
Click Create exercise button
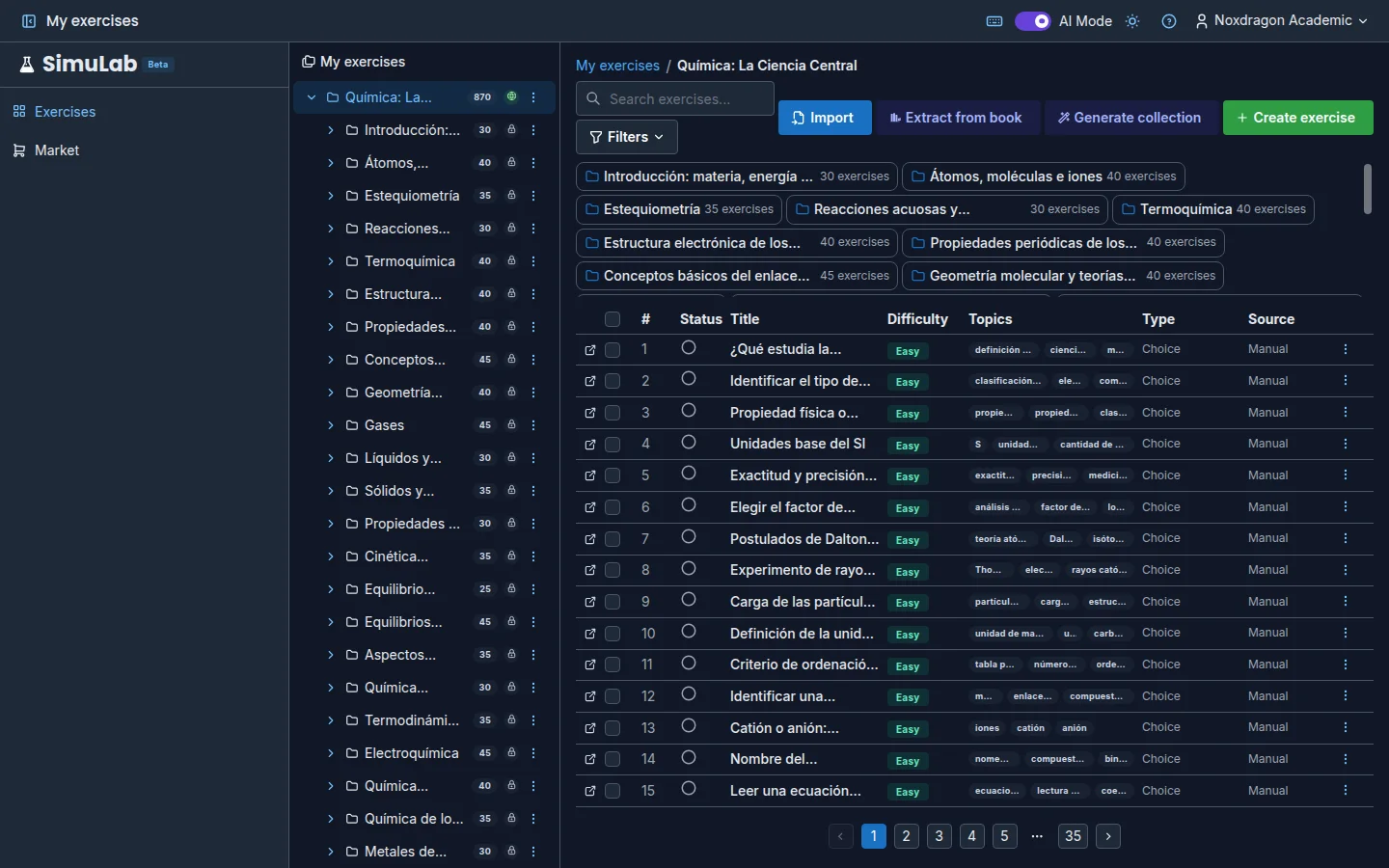pos(1298,118)
